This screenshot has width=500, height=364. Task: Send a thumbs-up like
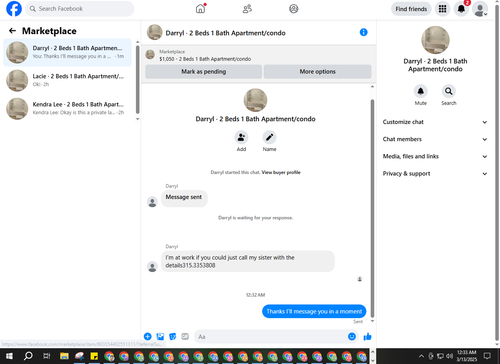pos(367,337)
